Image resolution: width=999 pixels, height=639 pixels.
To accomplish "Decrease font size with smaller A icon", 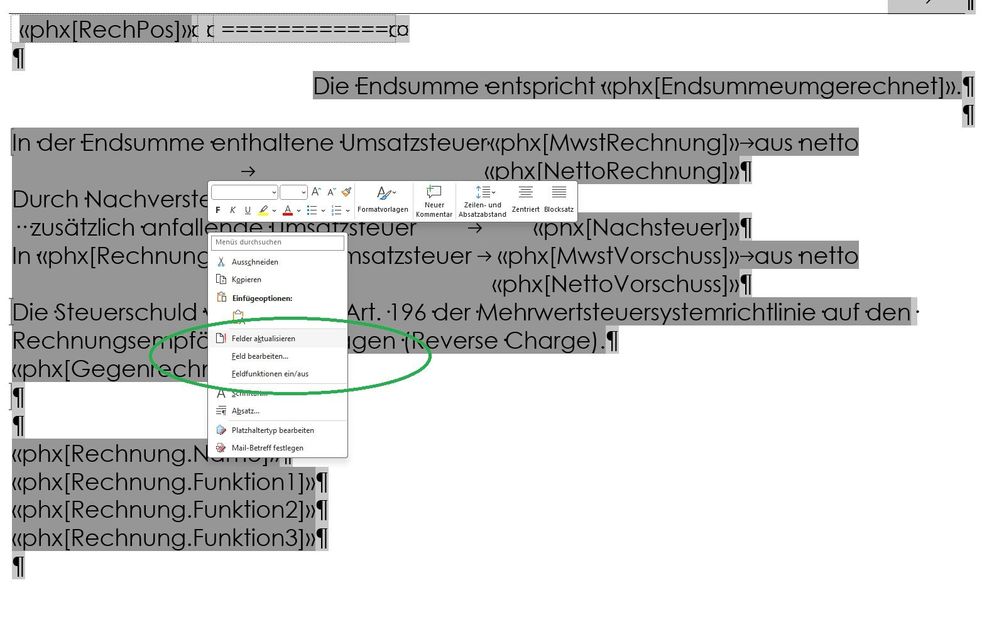I will tap(331, 191).
